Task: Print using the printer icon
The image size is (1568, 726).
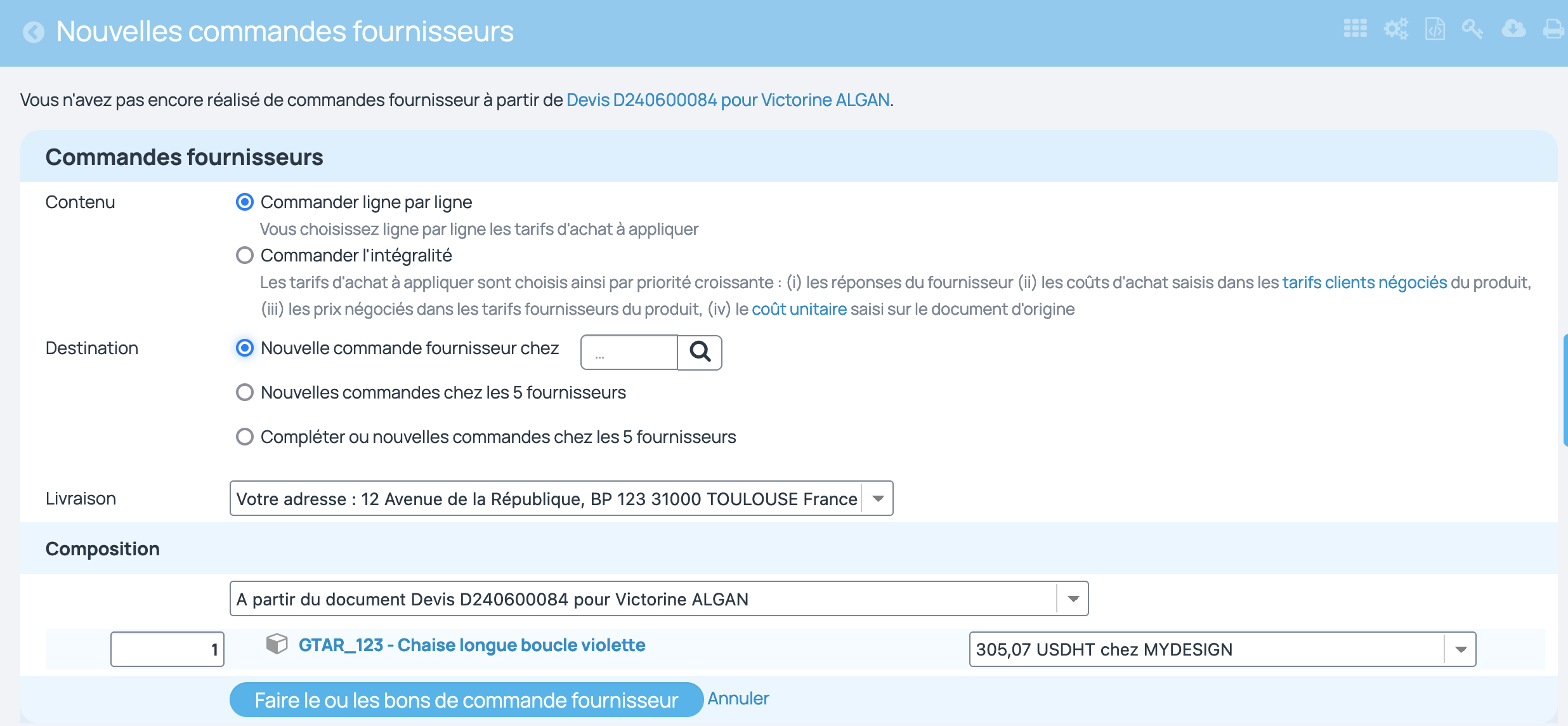Action: [x=1552, y=29]
